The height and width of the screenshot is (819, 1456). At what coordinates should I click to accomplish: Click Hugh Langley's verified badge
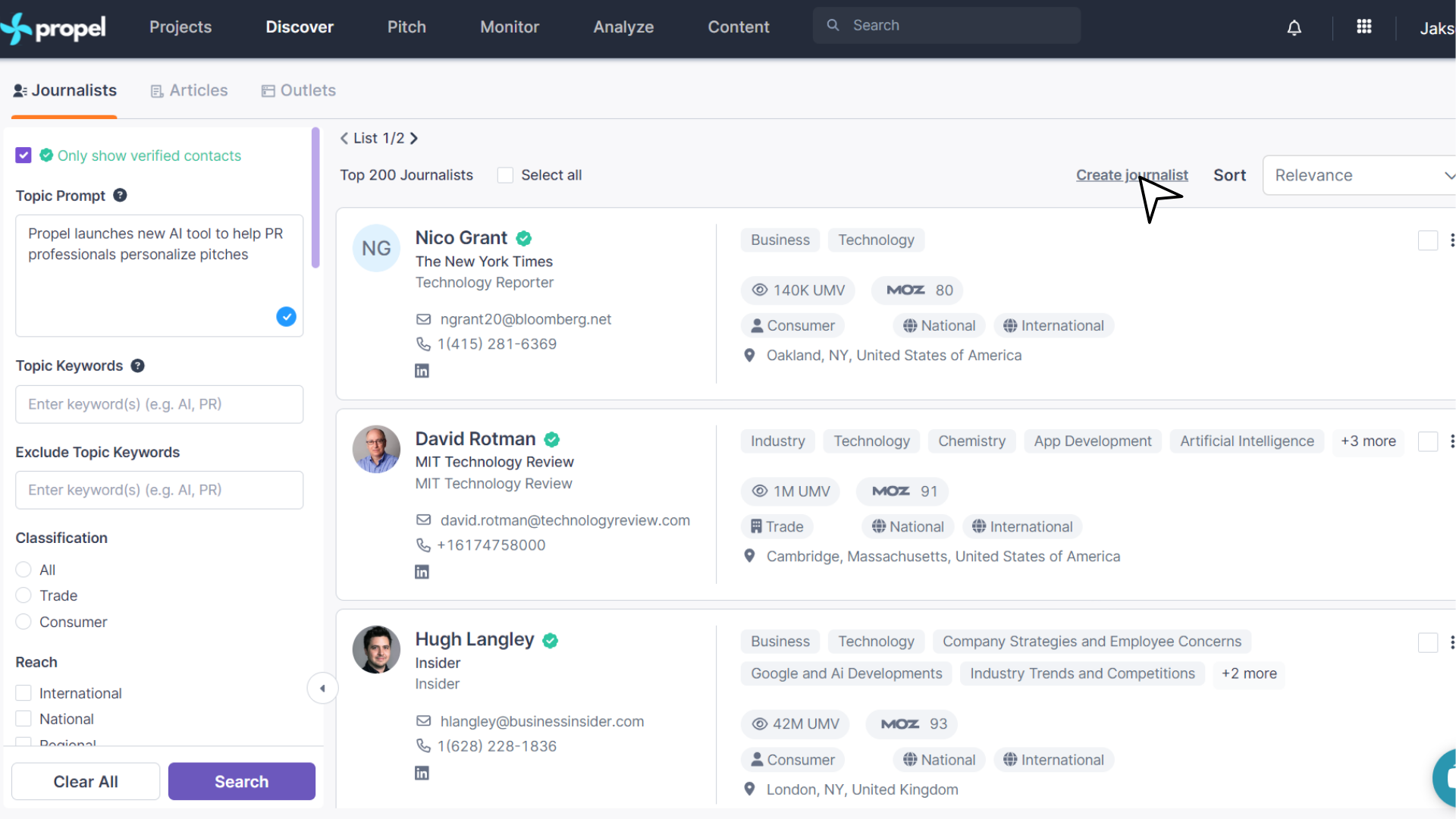(x=551, y=640)
